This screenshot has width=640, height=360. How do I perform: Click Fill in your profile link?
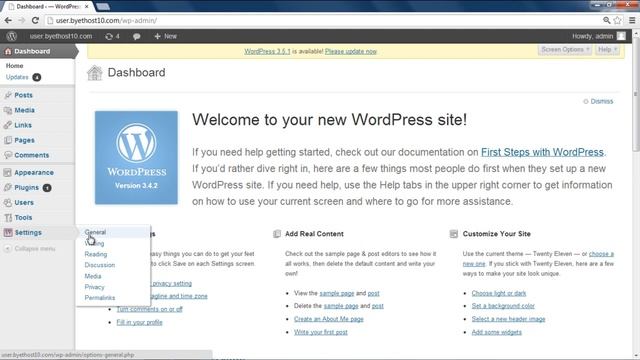139,322
